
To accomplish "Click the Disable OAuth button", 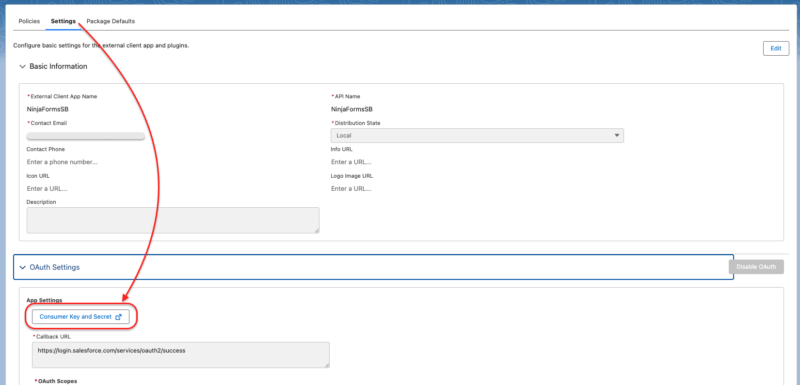I will (756, 267).
